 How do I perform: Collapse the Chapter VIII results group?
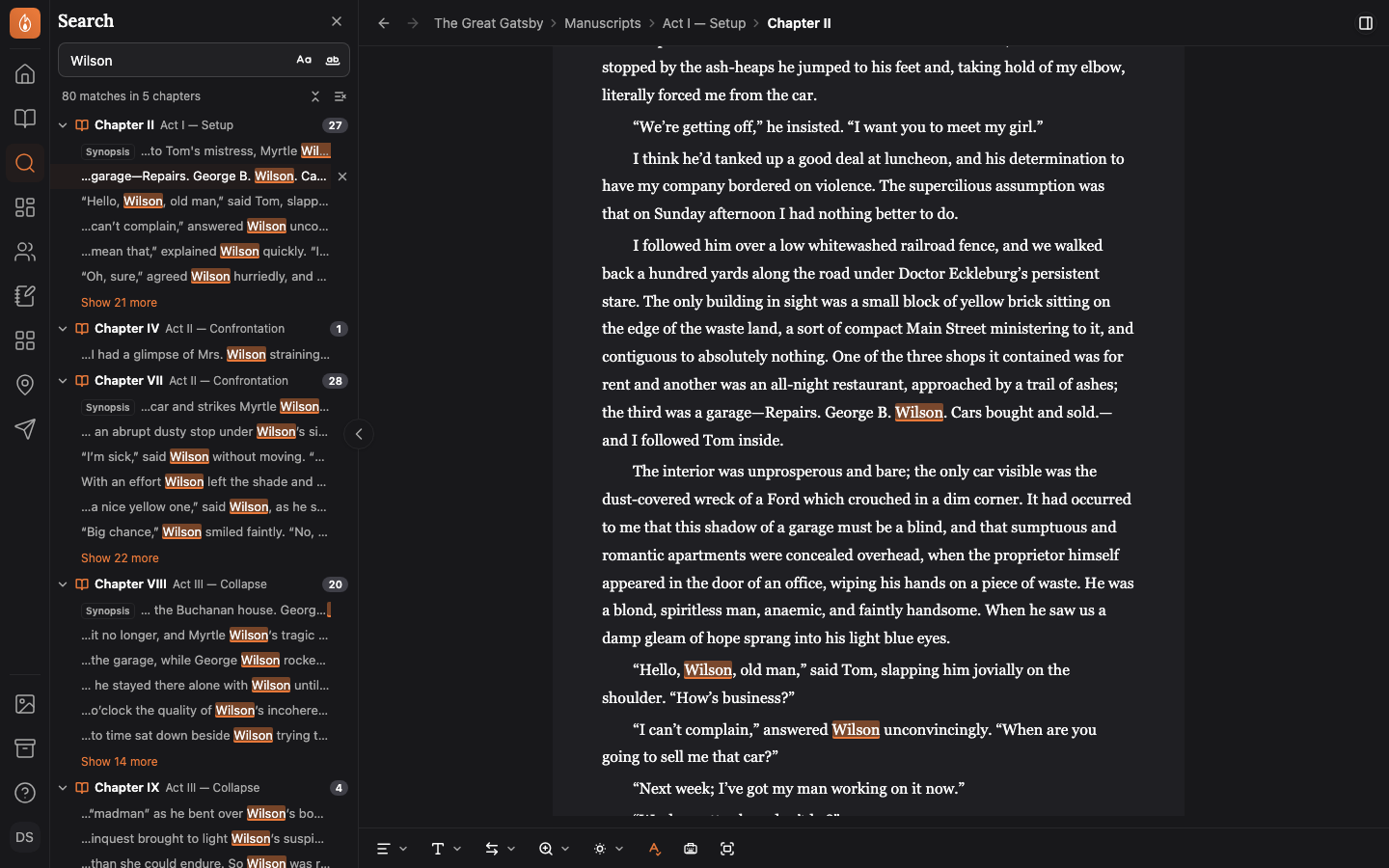tap(63, 584)
